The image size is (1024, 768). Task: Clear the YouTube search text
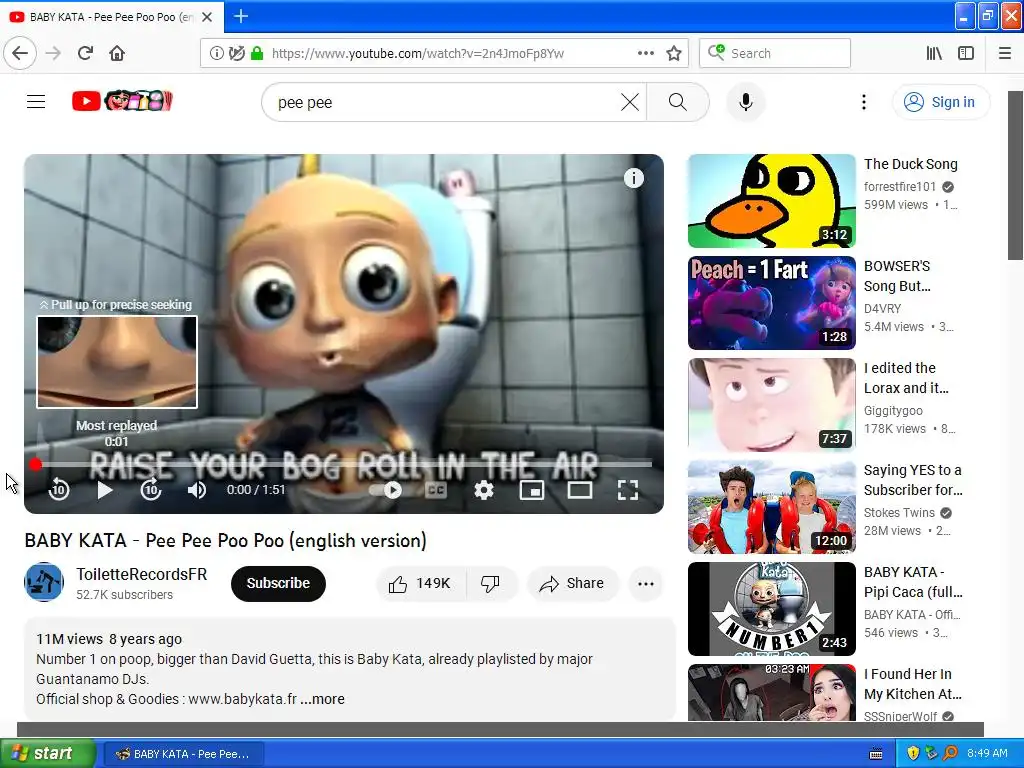tap(630, 102)
